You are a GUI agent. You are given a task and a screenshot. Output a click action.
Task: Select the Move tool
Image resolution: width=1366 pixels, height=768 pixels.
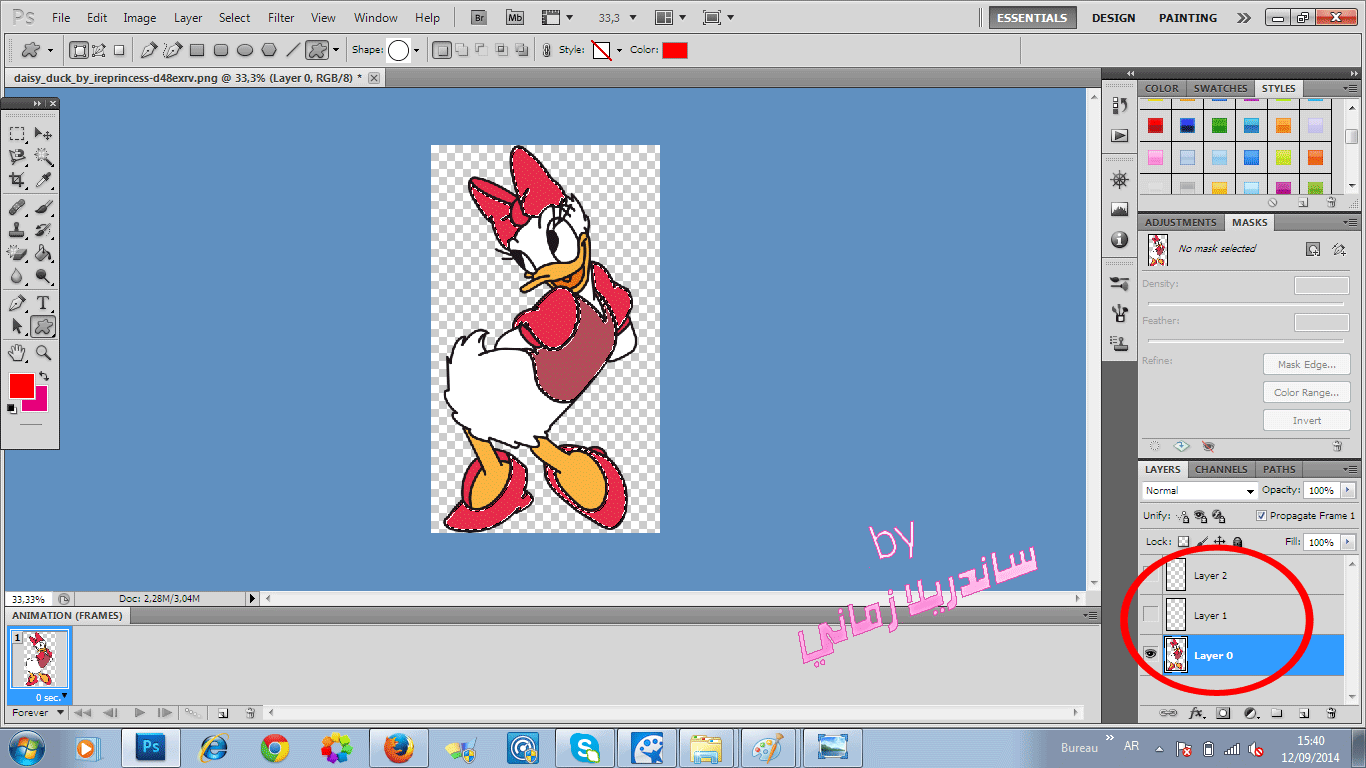tap(43, 133)
